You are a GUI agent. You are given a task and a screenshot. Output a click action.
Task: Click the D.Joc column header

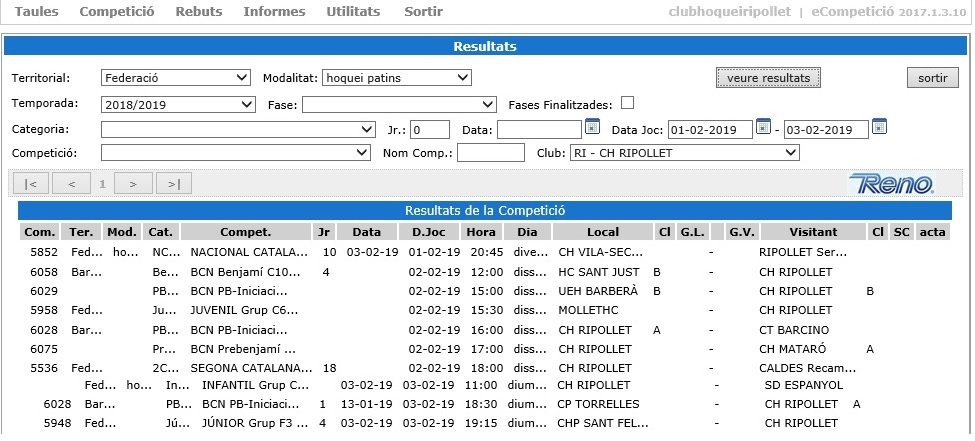tap(428, 232)
